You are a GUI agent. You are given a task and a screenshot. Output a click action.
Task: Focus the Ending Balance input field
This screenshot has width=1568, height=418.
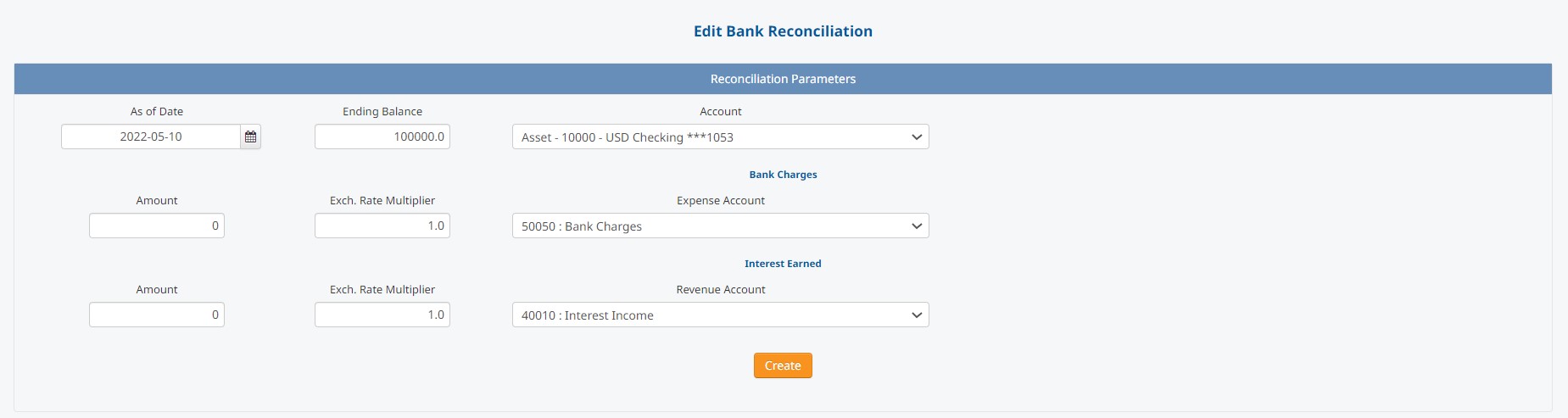382,137
